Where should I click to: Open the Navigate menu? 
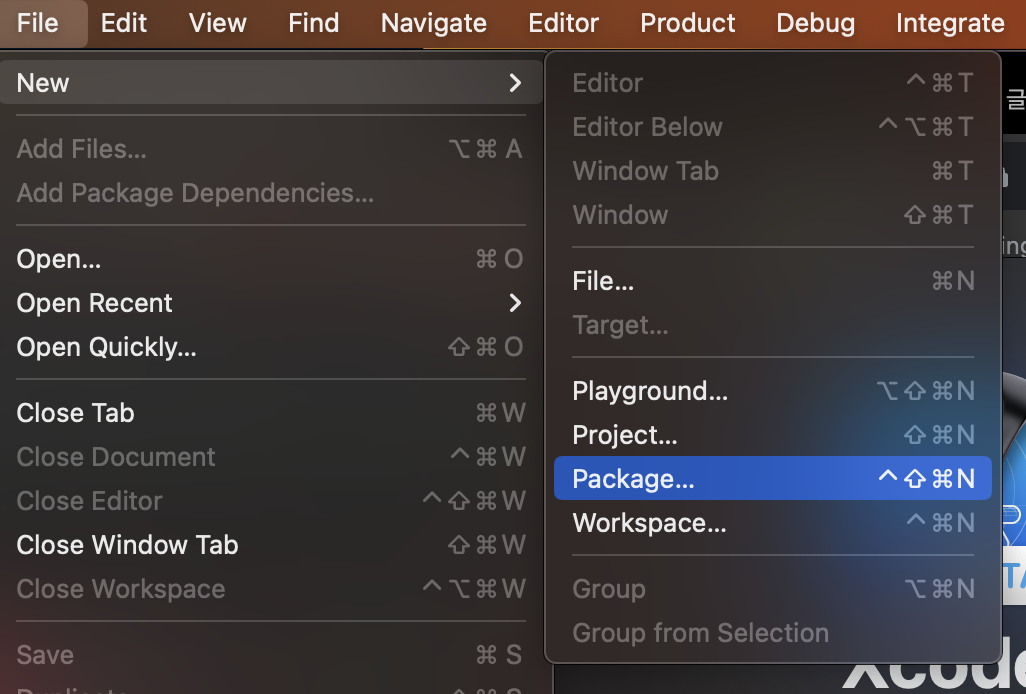pyautogui.click(x=434, y=23)
